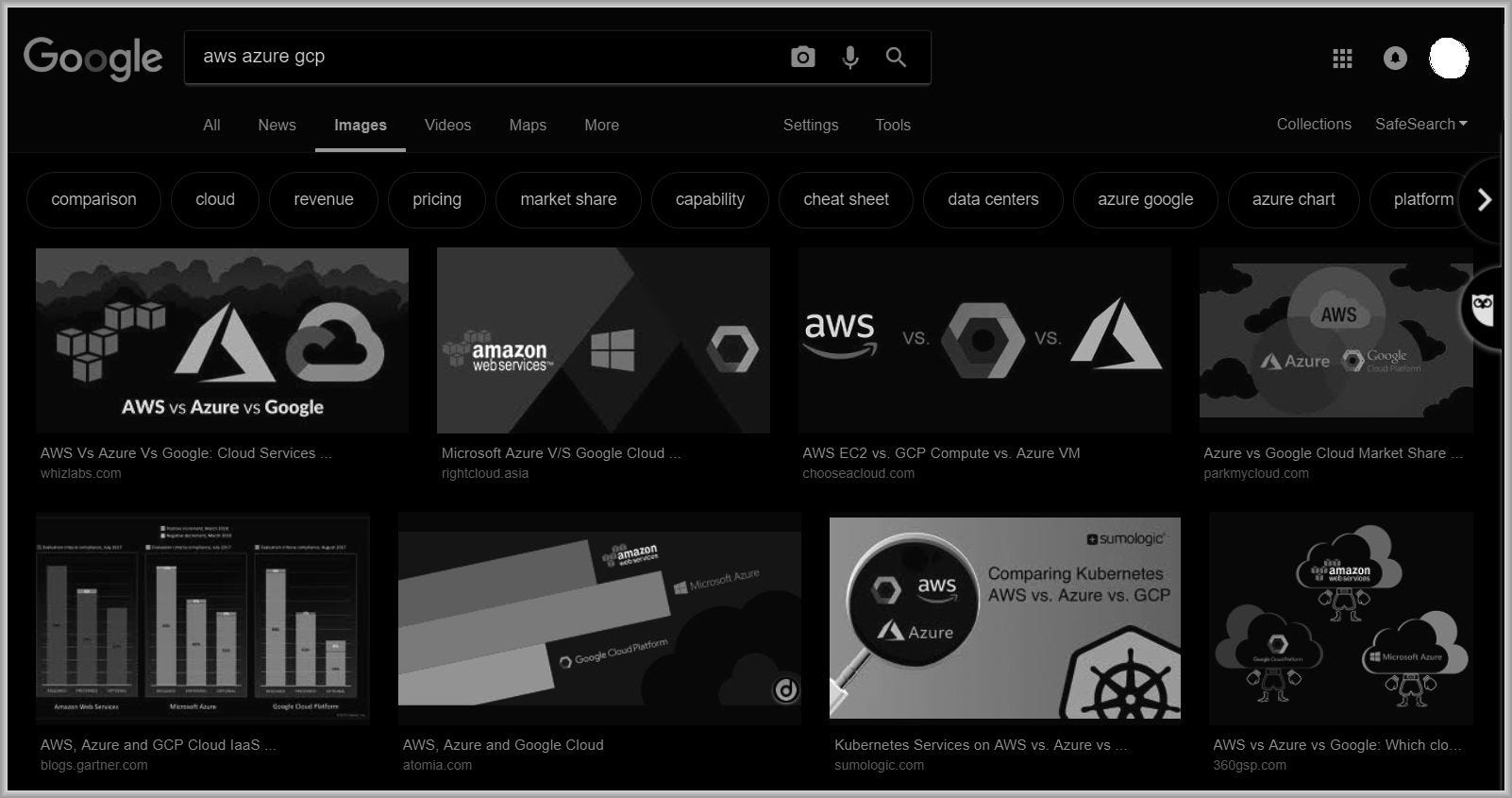Image resolution: width=1512 pixels, height=798 pixels.
Task: Visit rightcloud.asia source link
Action: pos(485,473)
